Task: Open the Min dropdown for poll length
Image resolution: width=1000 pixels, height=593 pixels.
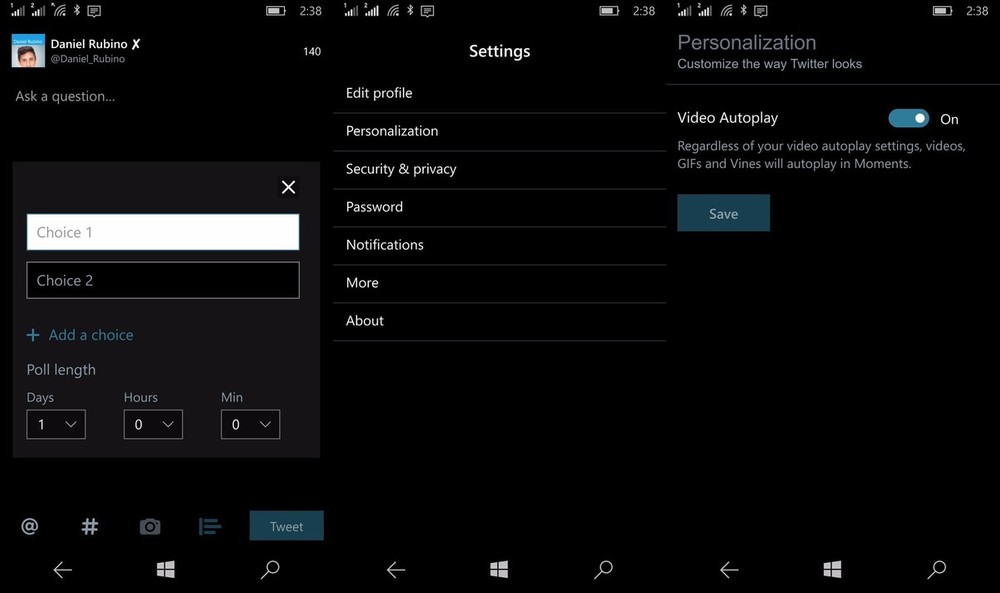Action: [250, 424]
